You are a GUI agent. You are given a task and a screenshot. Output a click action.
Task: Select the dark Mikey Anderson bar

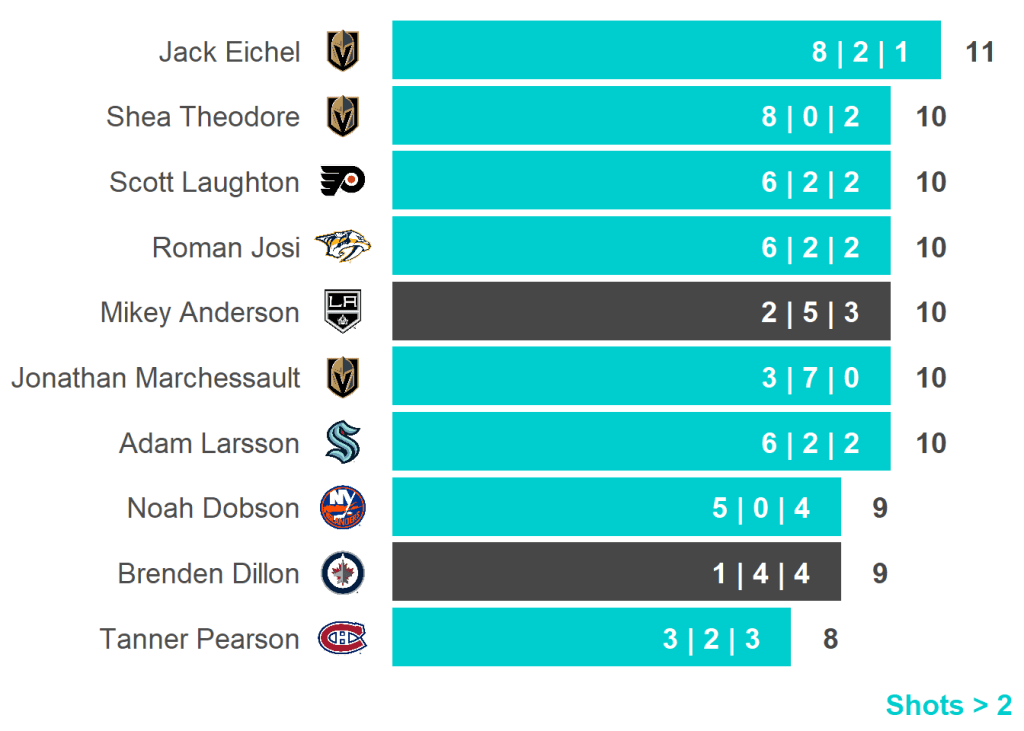pyautogui.click(x=640, y=312)
